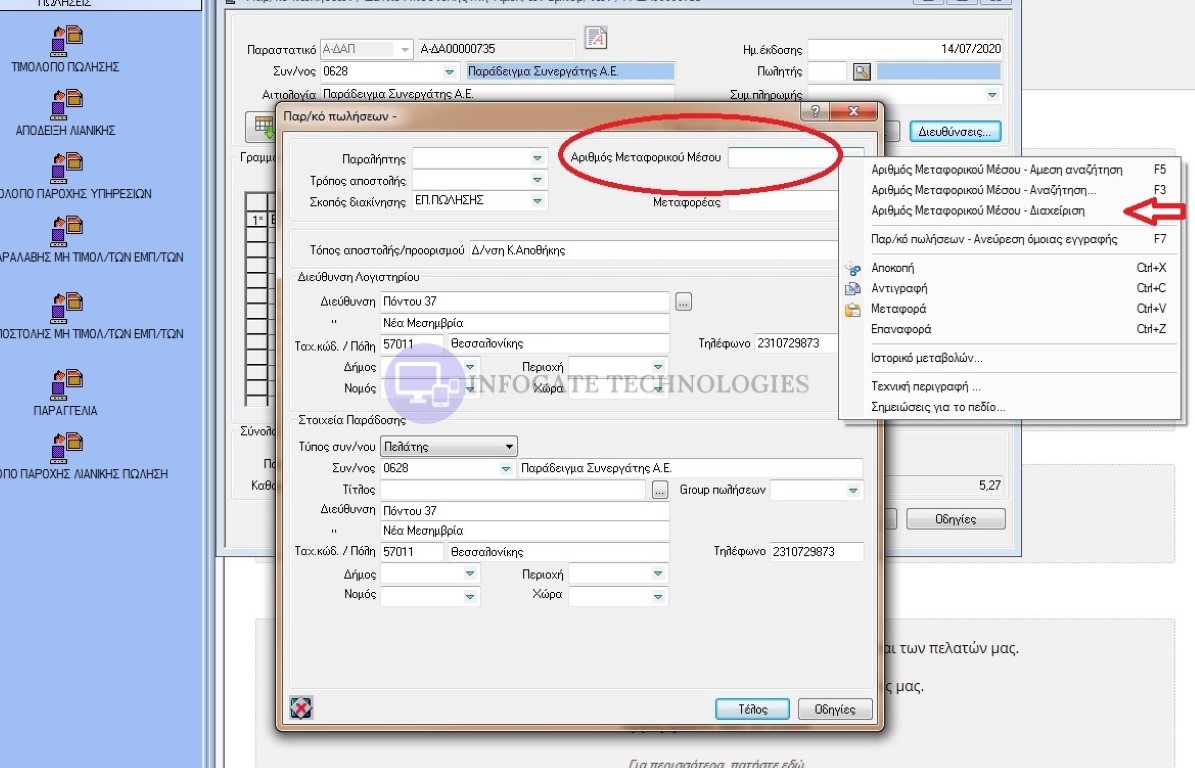The width and height of the screenshot is (1195, 768).
Task: Click the document icon next to A-ΔΑ00000735
Action: 596,39
